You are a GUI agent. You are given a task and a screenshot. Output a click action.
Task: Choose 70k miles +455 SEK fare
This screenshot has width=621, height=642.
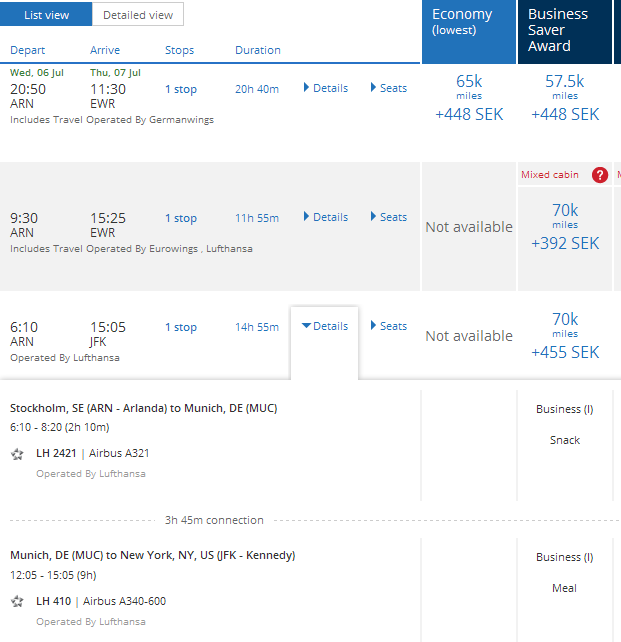click(x=565, y=335)
